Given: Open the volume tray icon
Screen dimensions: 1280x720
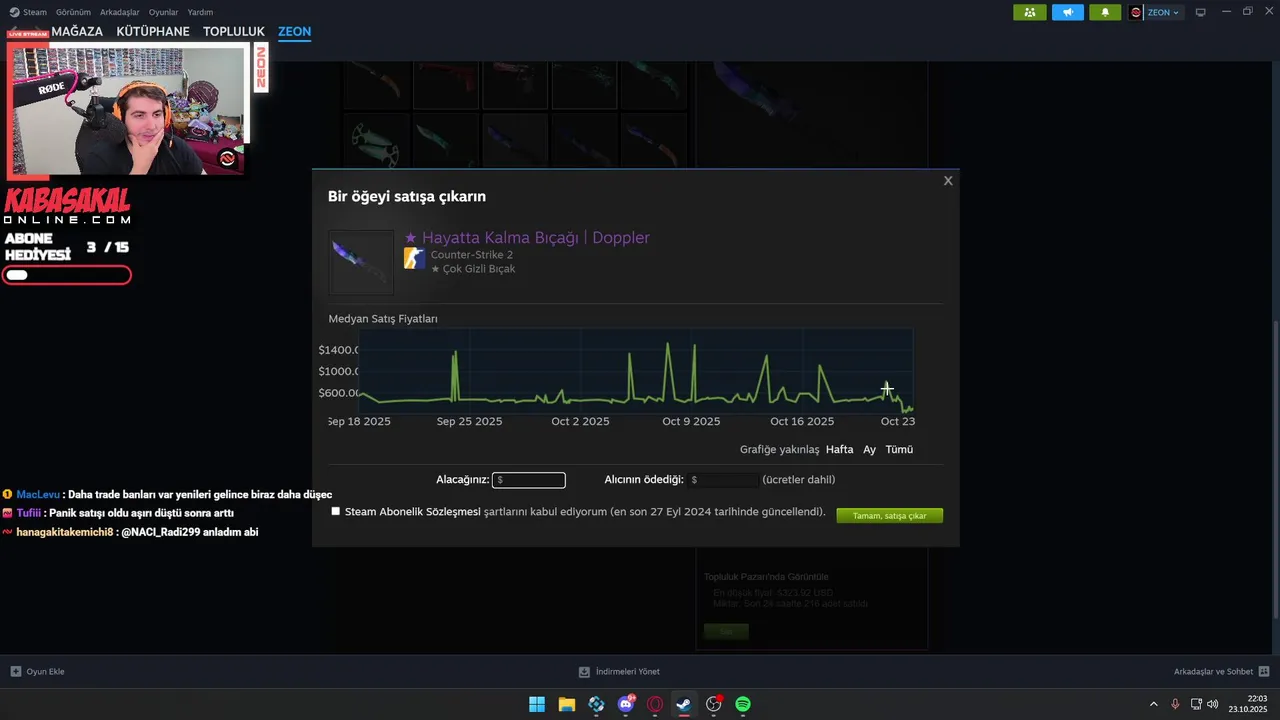Looking at the screenshot, I should click(x=1213, y=704).
